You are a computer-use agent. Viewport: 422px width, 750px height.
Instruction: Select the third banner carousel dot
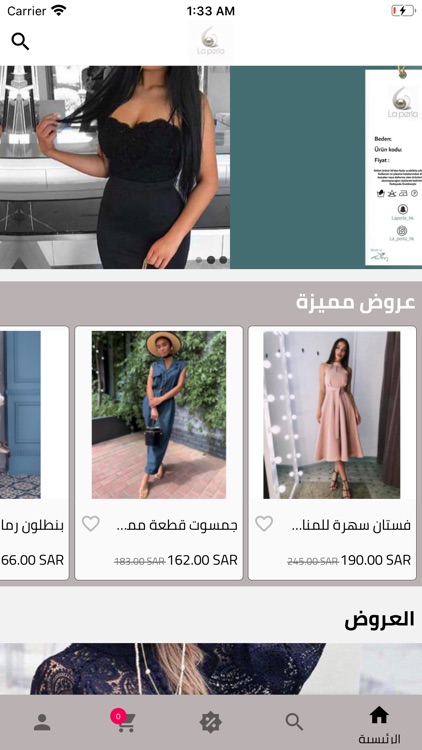pos(223,260)
